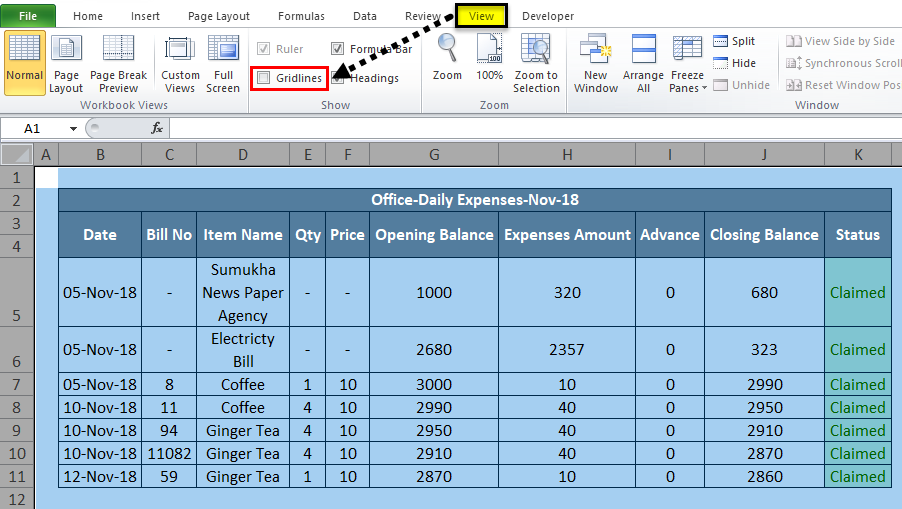Click Reset Window Position
The image size is (902, 509).
(843, 85)
